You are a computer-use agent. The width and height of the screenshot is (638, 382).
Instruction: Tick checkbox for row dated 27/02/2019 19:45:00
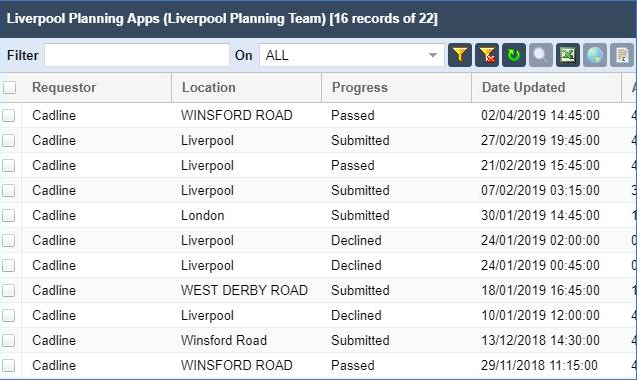coord(9,140)
